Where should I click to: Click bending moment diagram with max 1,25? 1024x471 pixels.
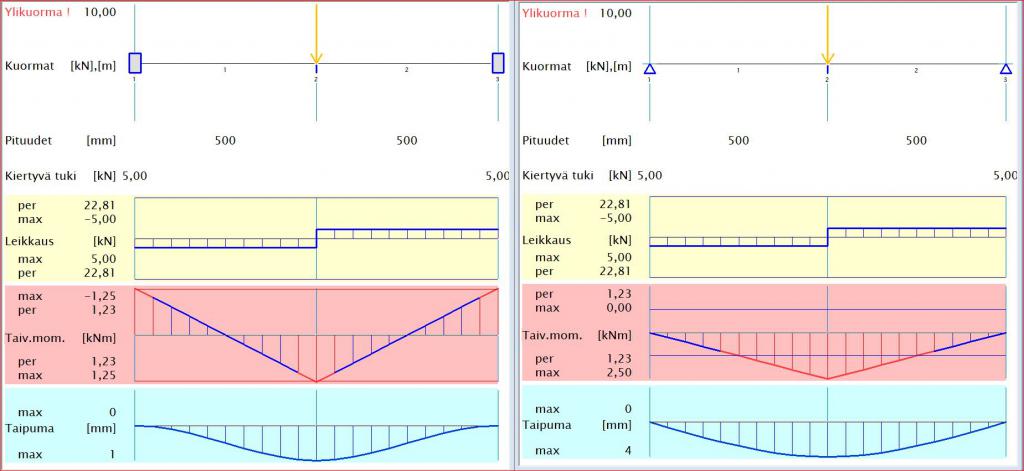click(x=316, y=336)
